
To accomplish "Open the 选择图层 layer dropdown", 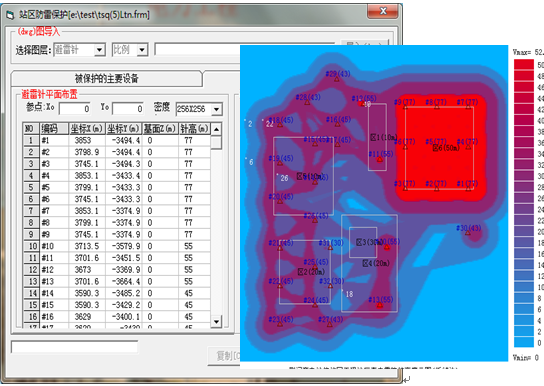I will (x=100, y=50).
